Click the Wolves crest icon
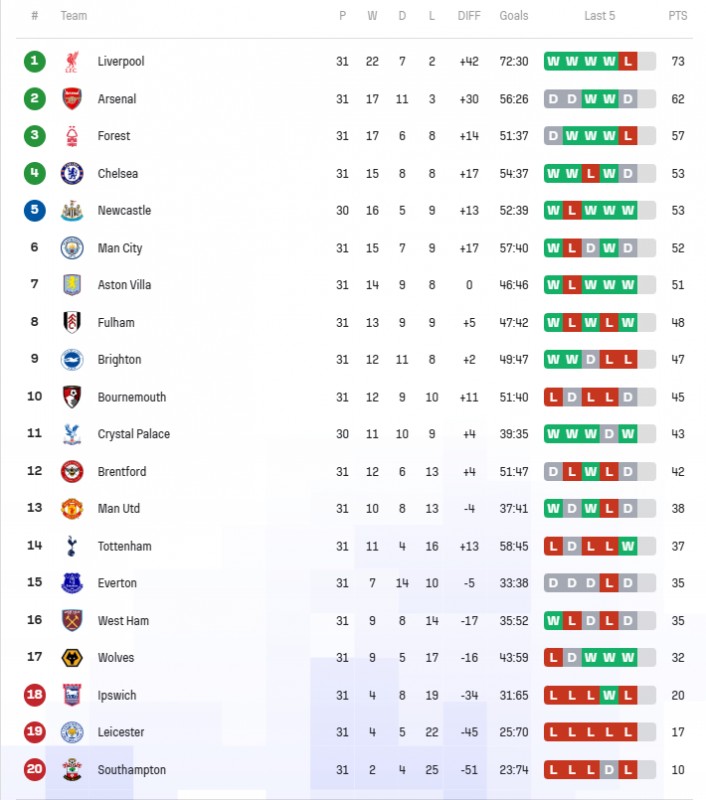Screen dimensions: 706x800 click(72, 658)
